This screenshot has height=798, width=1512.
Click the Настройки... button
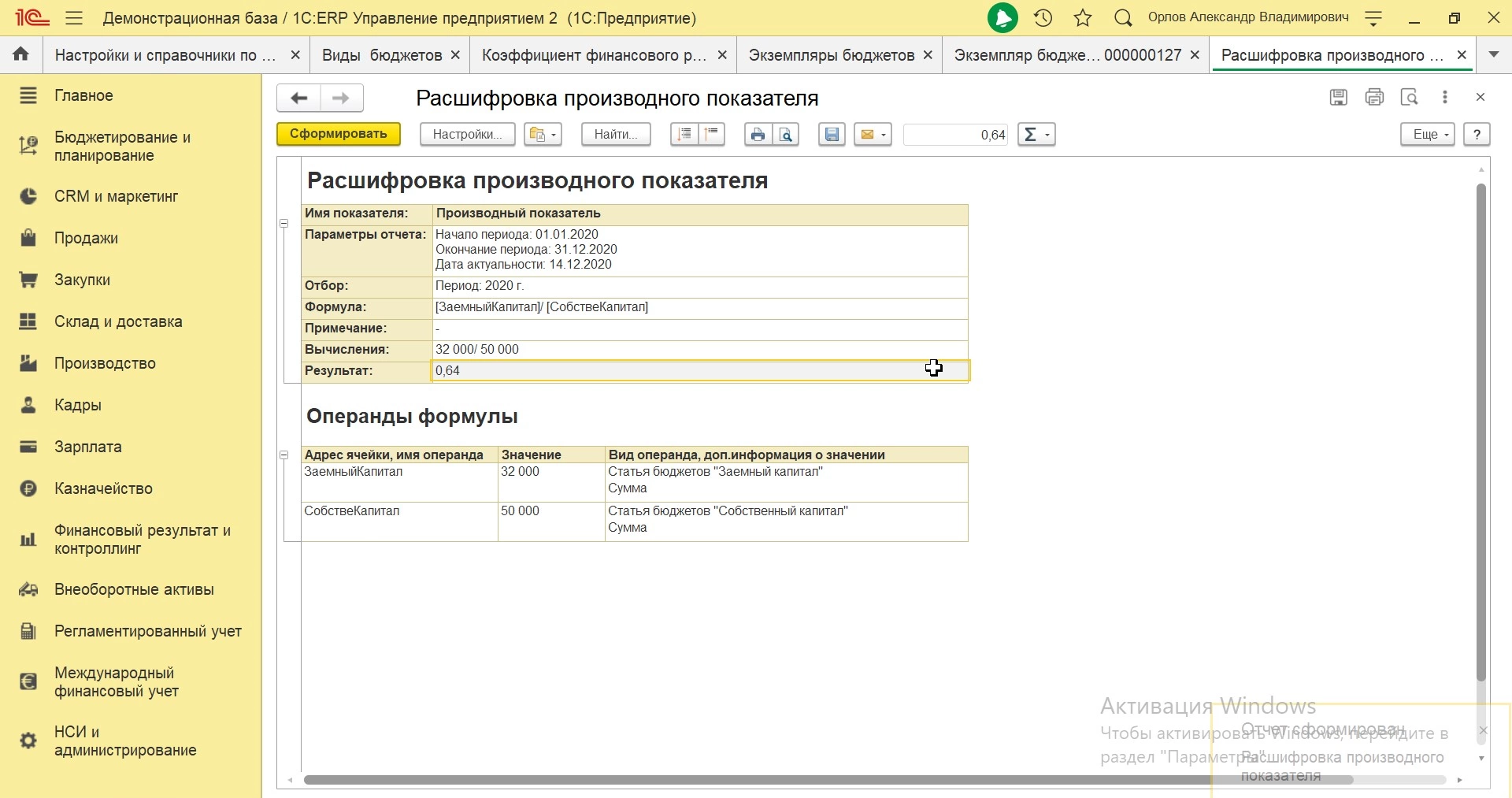tap(468, 135)
